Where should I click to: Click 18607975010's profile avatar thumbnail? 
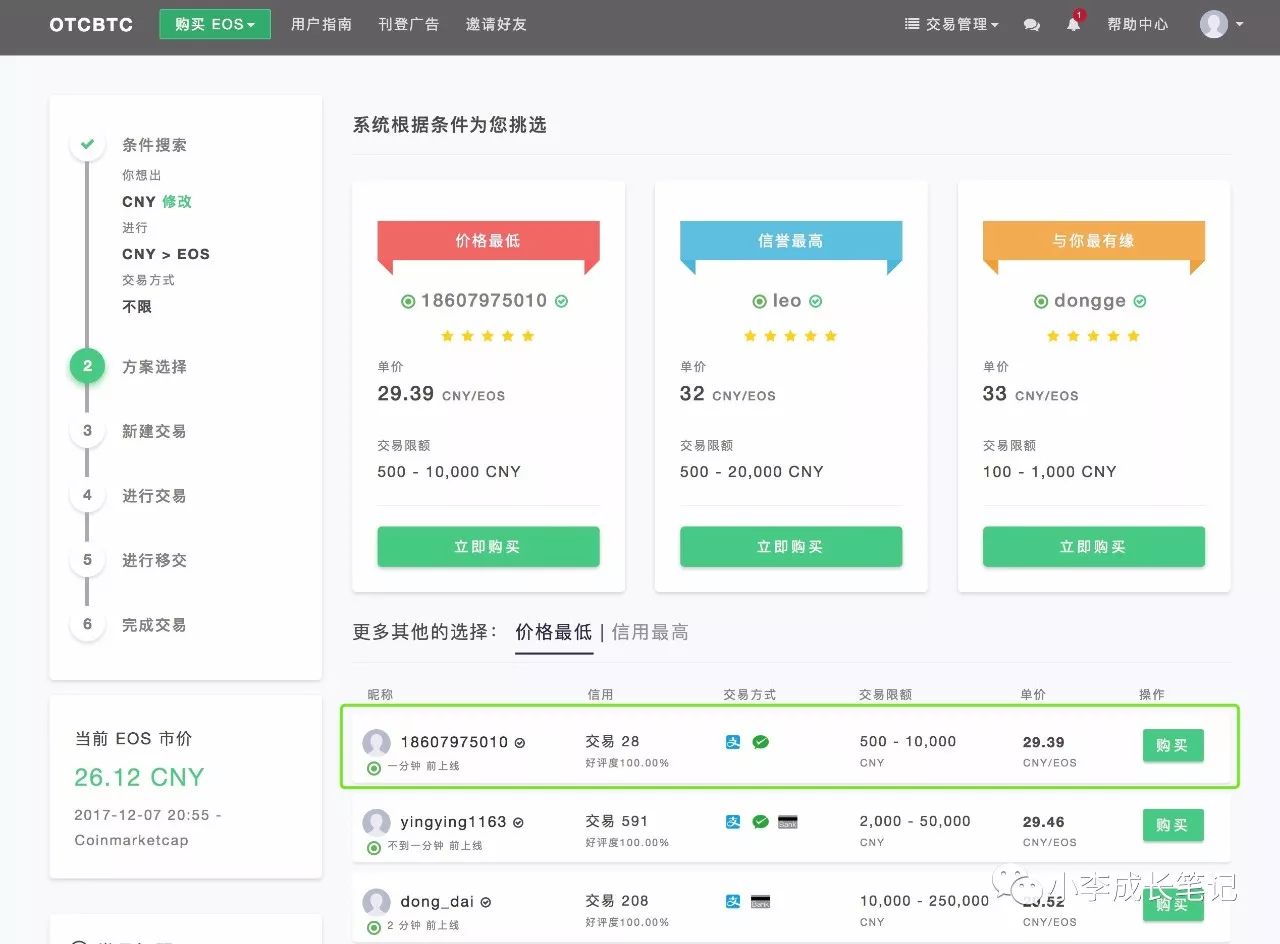point(377,743)
